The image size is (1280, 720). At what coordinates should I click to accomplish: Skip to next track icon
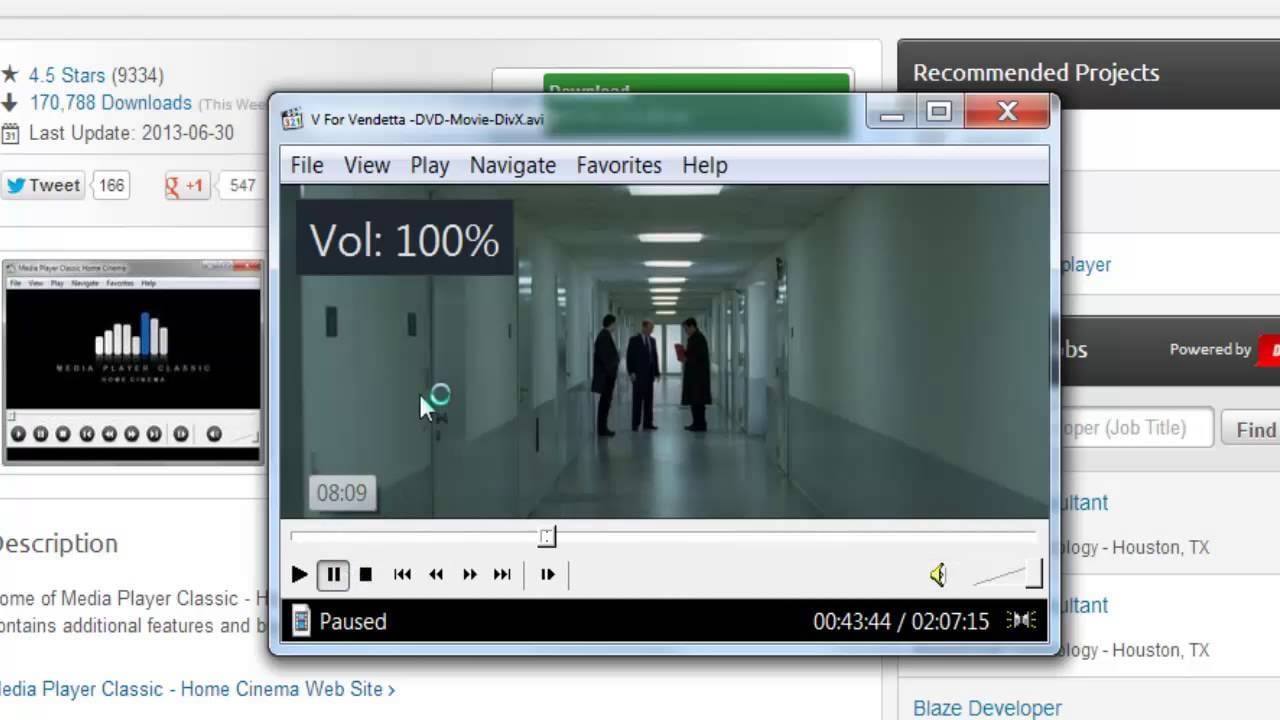(x=503, y=574)
